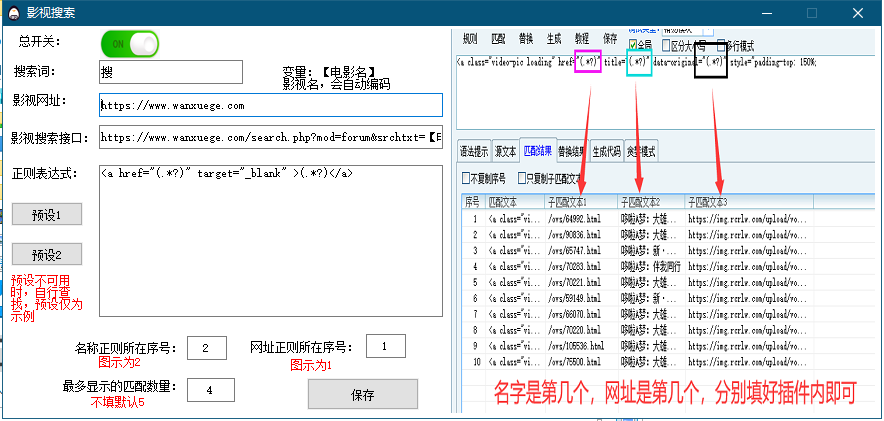Open the 规则 menu in the regex tool
This screenshot has height=421, width=884.
point(470,39)
